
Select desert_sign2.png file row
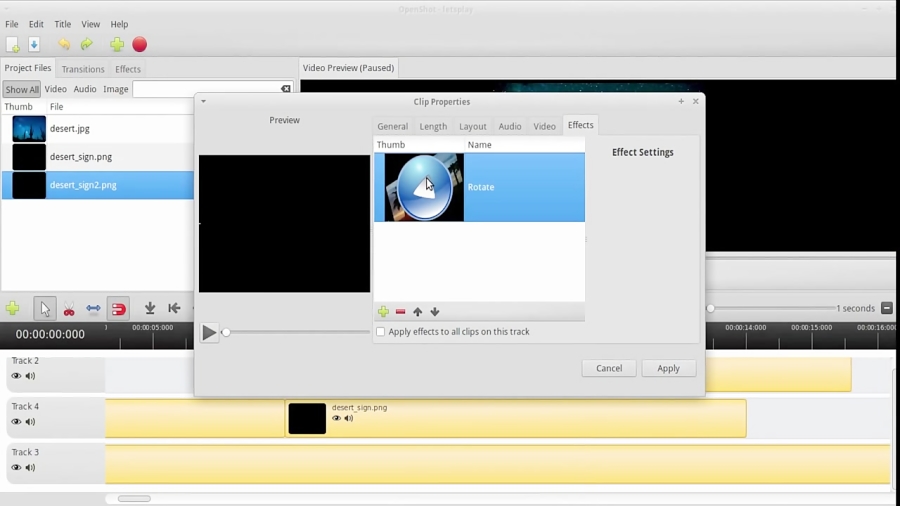tap(98, 185)
